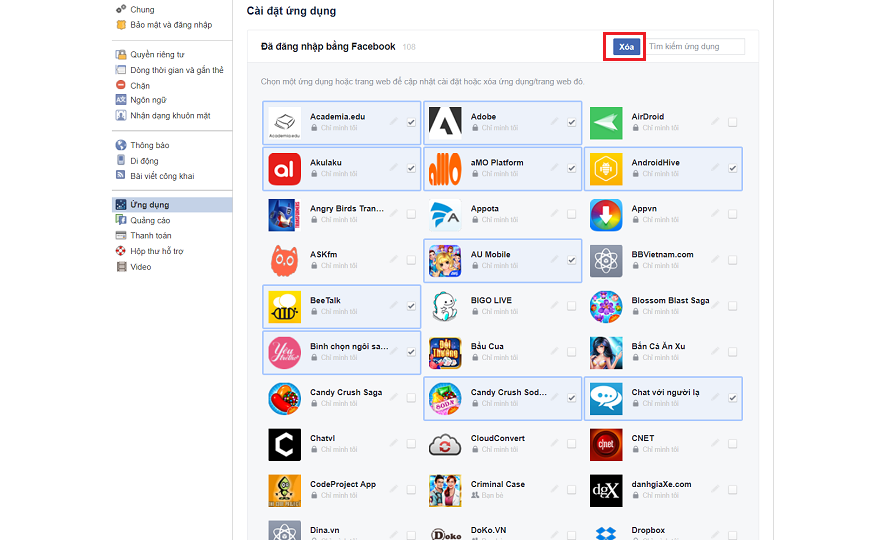Click the BeeTalk bee icon
This screenshot has height=540, width=877.
tap(285, 306)
